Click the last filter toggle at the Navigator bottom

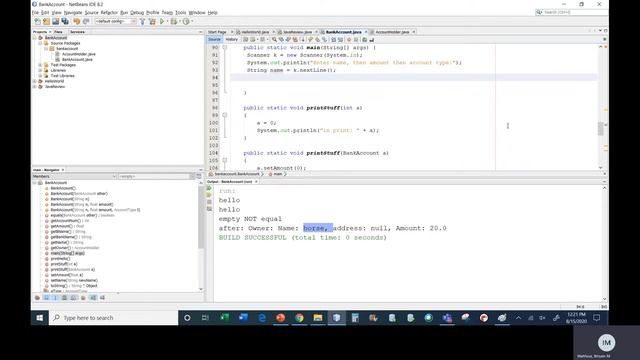click(x=102, y=298)
